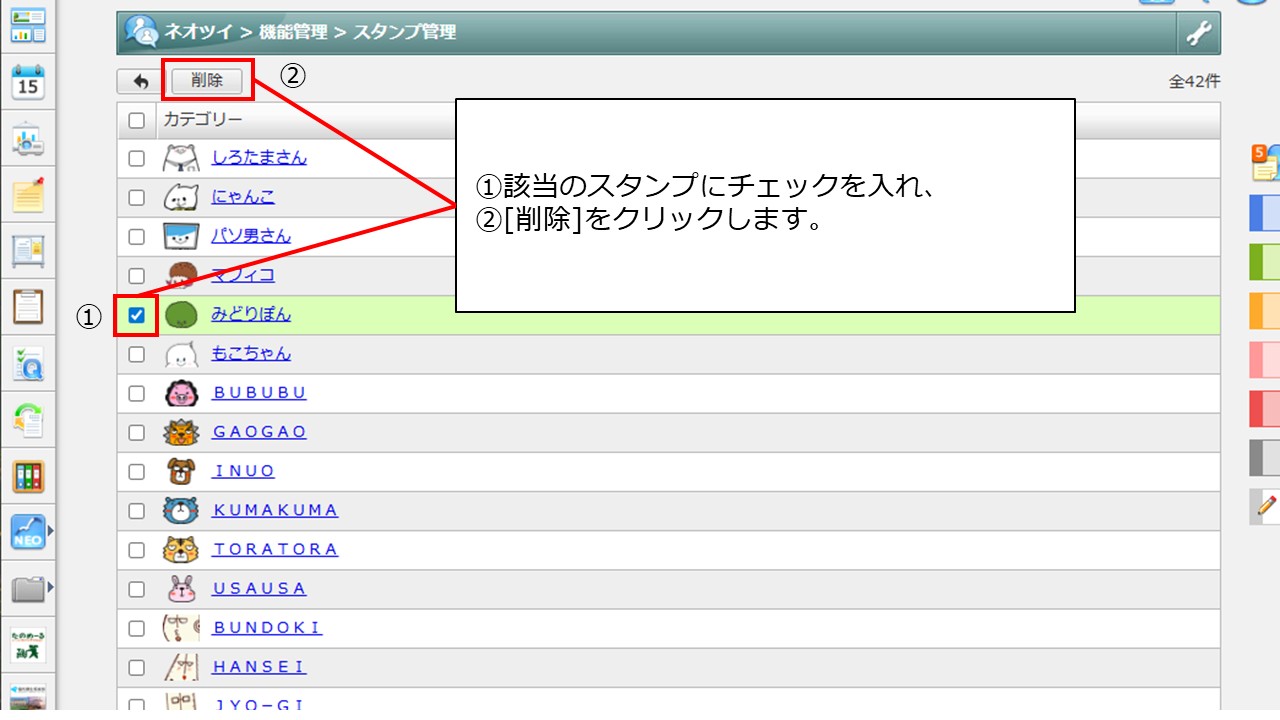Check the GAOGAO checkbox

[x=137, y=432]
